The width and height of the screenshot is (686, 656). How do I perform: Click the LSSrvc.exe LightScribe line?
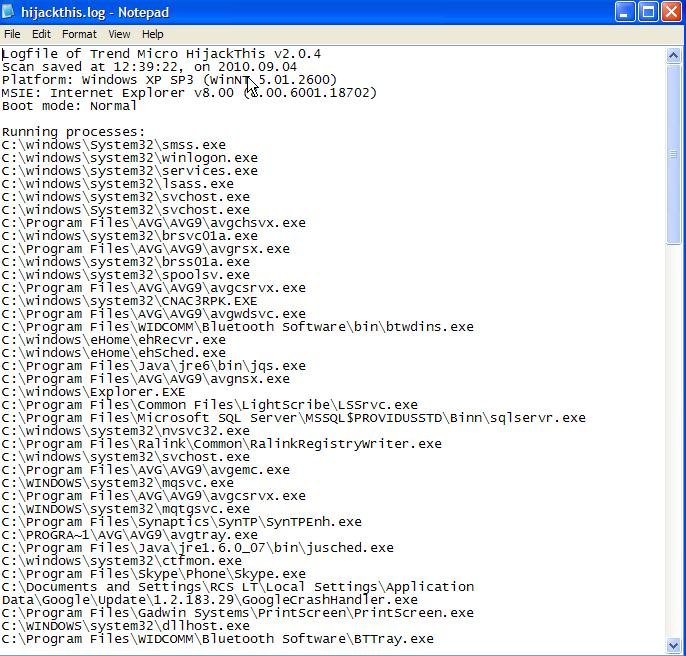coord(210,405)
